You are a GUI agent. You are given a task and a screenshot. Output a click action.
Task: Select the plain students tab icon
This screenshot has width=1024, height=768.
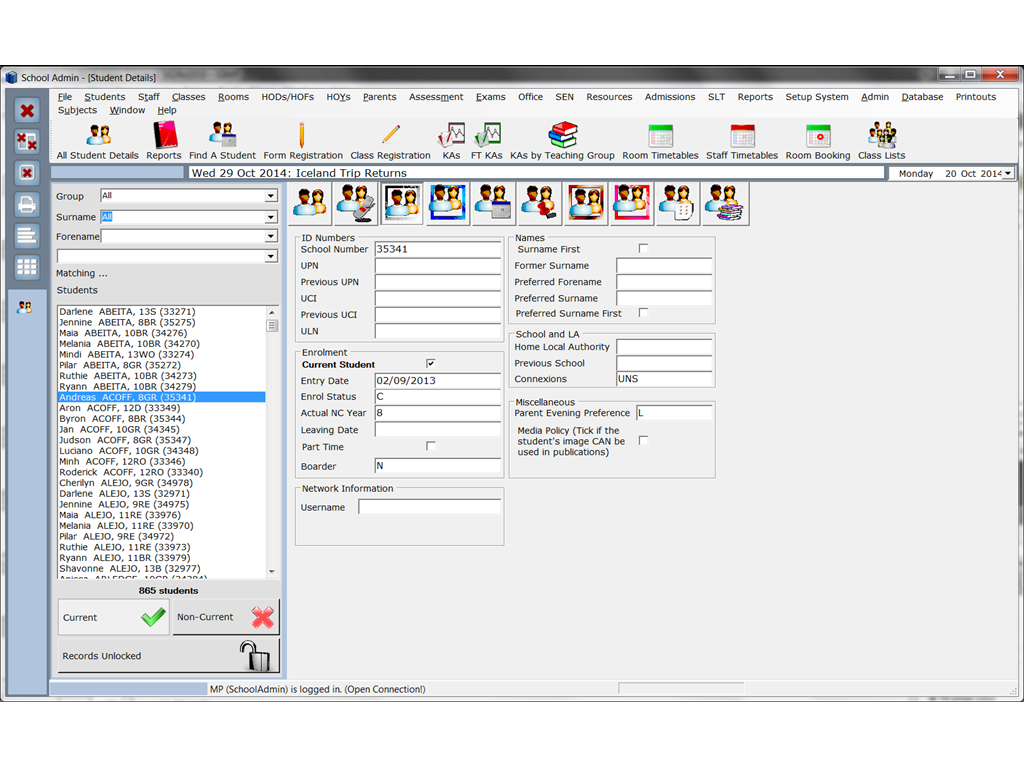(310, 204)
